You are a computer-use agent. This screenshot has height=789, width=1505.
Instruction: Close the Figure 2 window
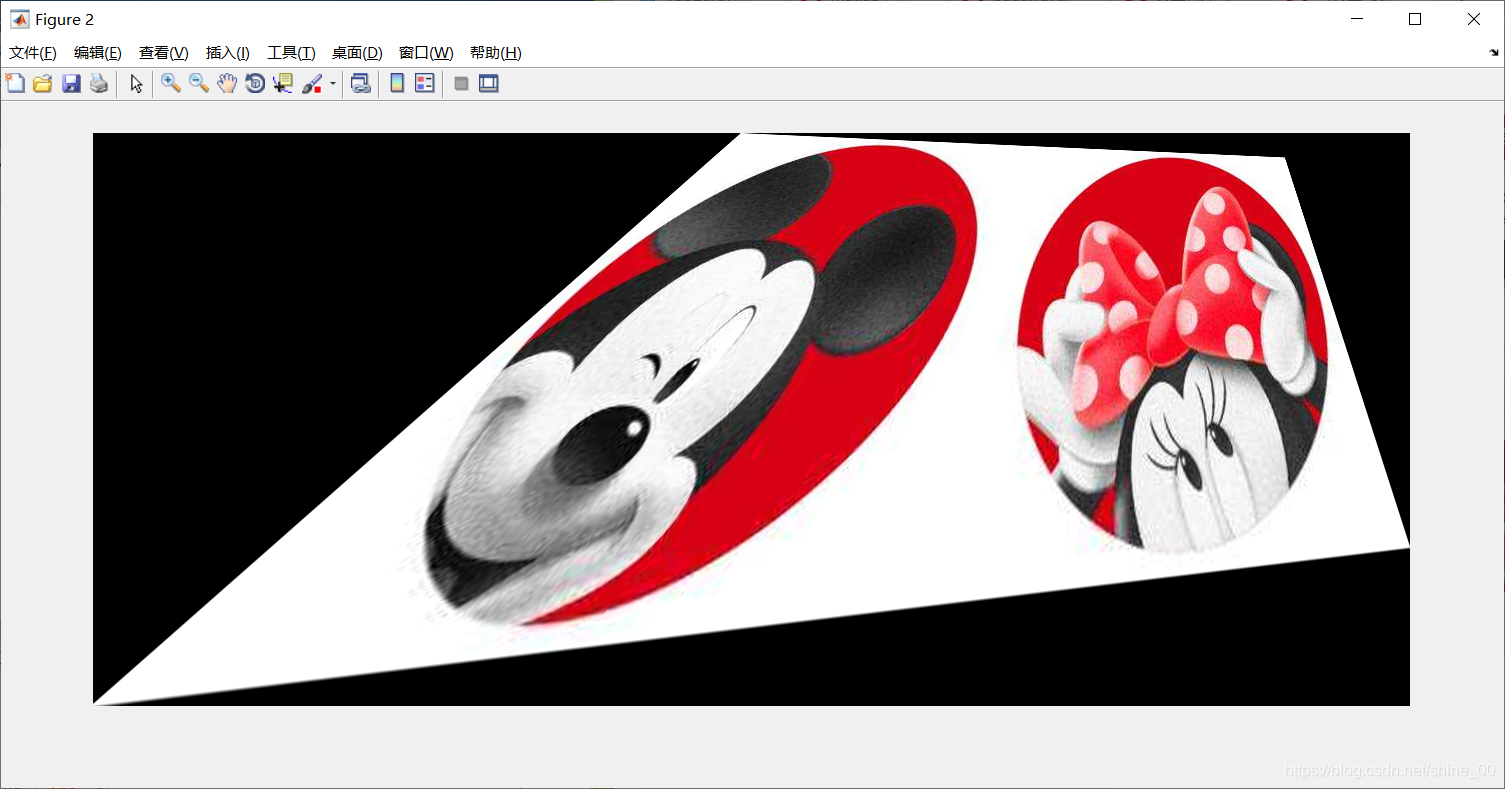click(x=1474, y=19)
